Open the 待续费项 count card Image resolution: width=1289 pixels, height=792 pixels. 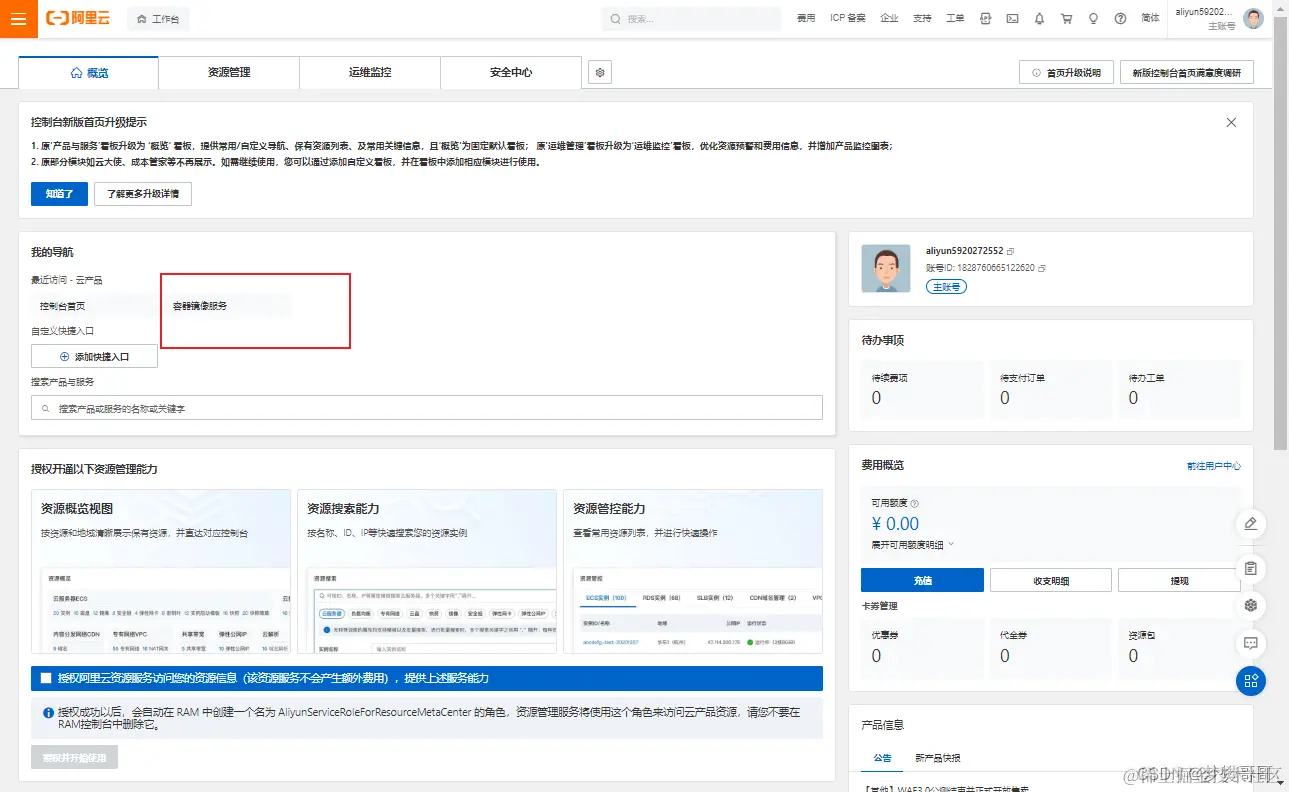click(x=922, y=389)
